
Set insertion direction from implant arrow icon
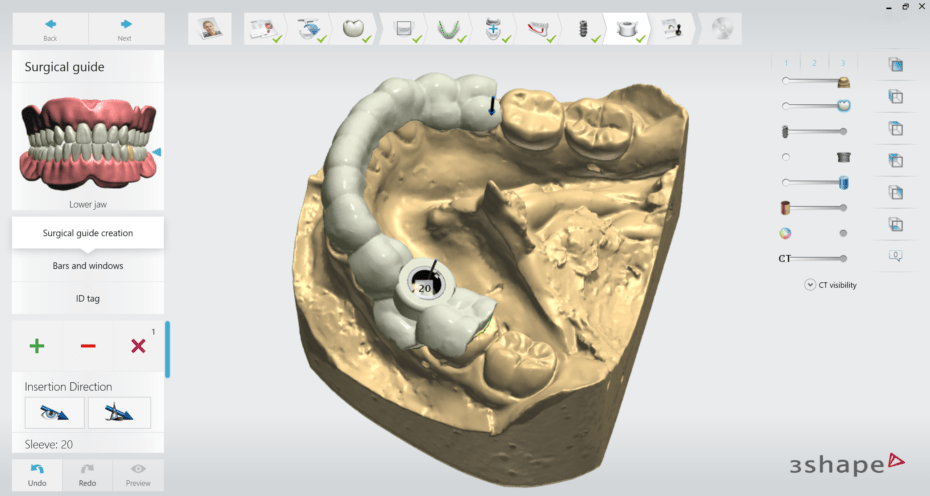(119, 412)
